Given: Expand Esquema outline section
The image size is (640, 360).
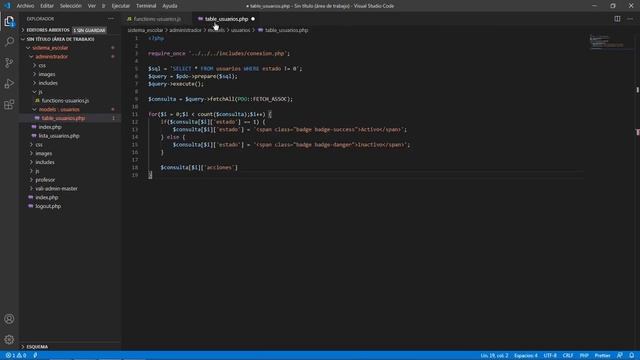Looking at the screenshot, I should [70, 347].
